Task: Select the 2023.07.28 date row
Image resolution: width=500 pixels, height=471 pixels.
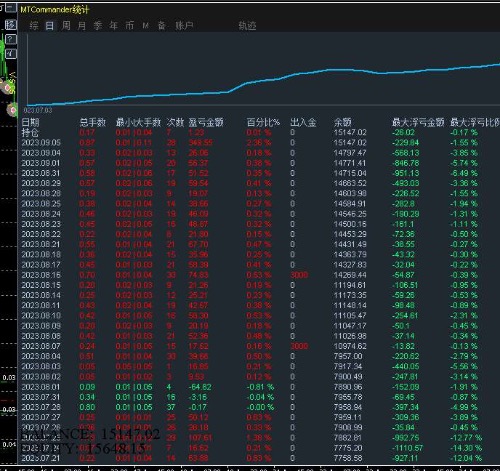Action: 41,407
